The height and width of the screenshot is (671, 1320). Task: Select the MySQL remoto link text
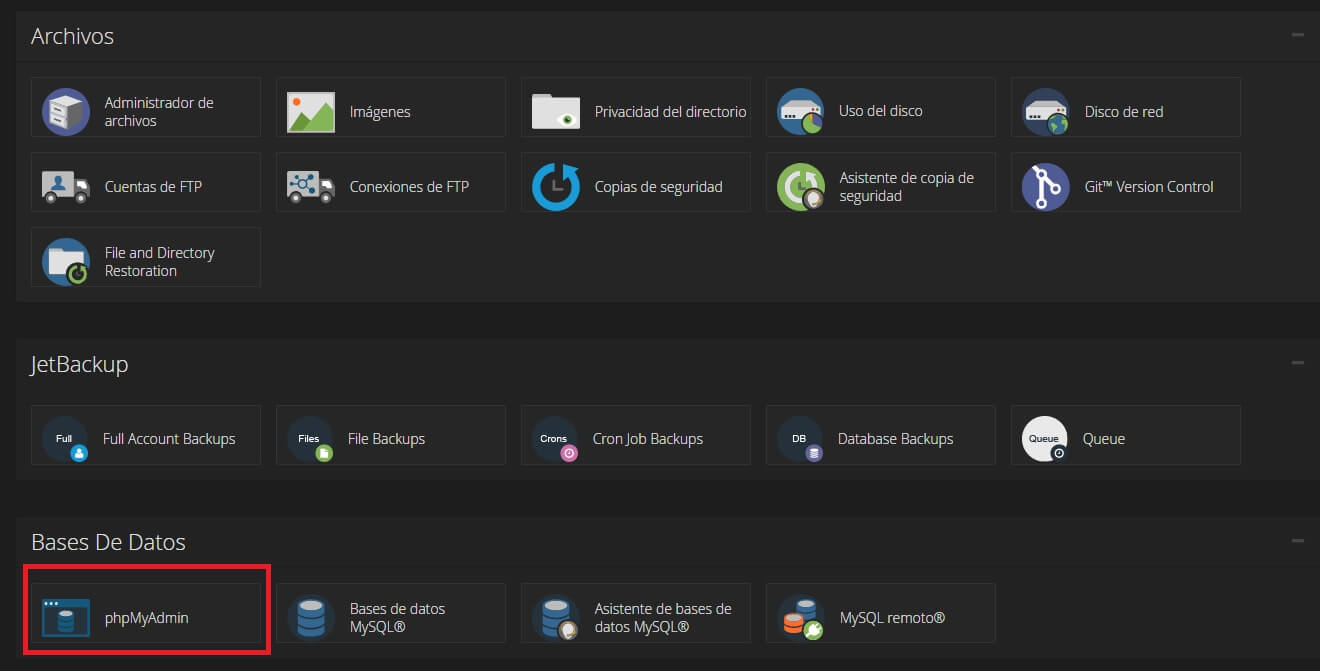click(x=892, y=618)
